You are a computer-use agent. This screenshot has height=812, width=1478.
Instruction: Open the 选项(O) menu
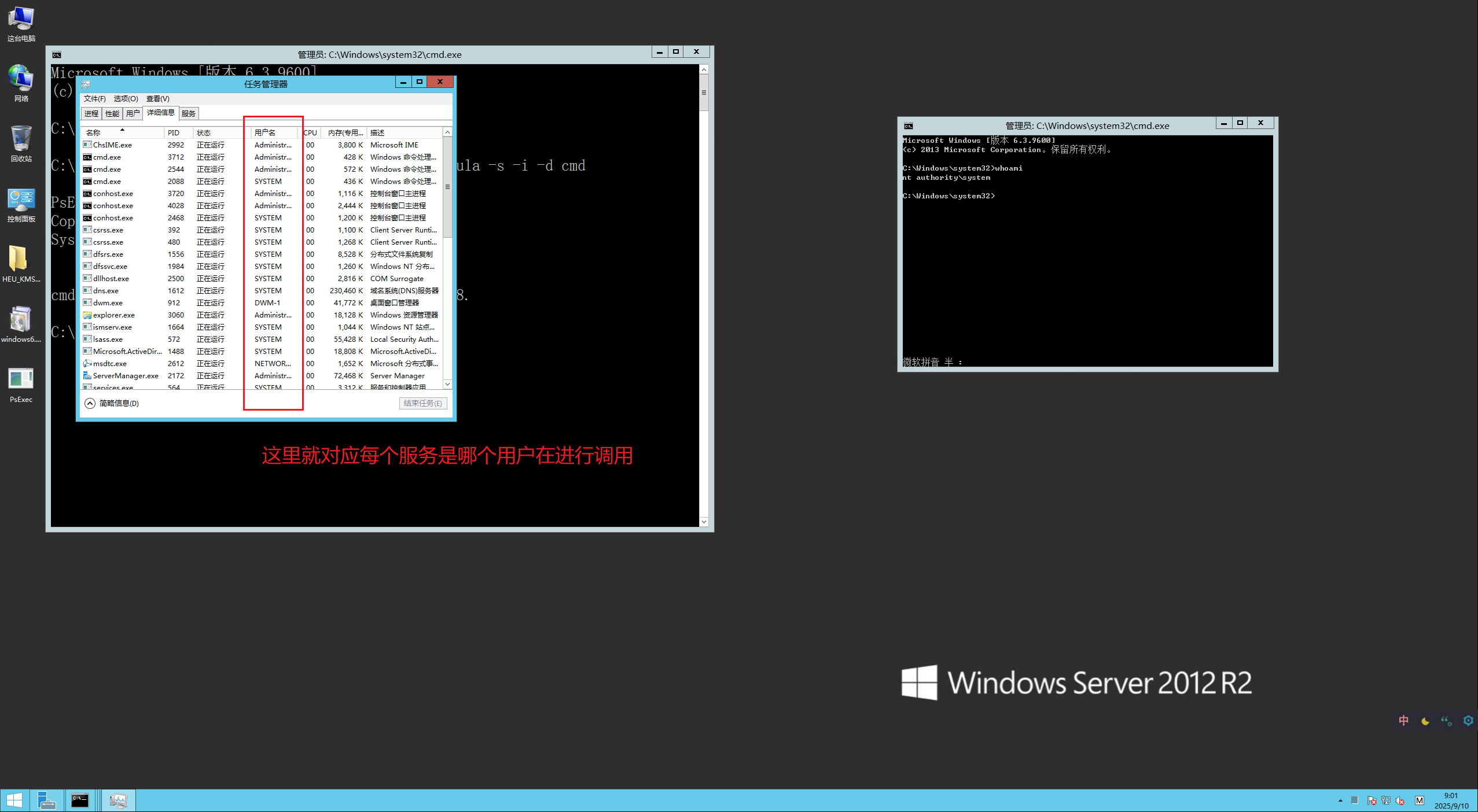coord(126,98)
